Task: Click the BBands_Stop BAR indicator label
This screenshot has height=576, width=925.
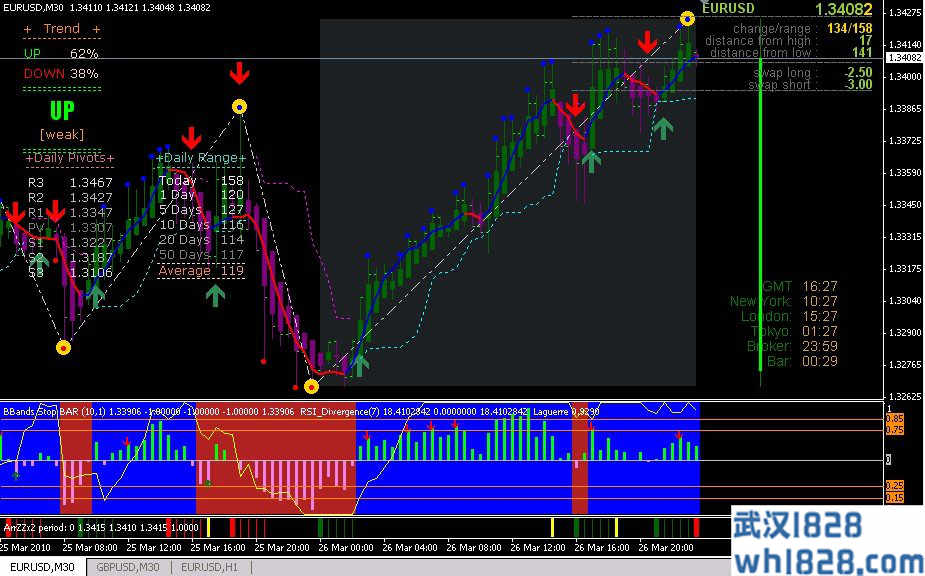Action: [40, 411]
